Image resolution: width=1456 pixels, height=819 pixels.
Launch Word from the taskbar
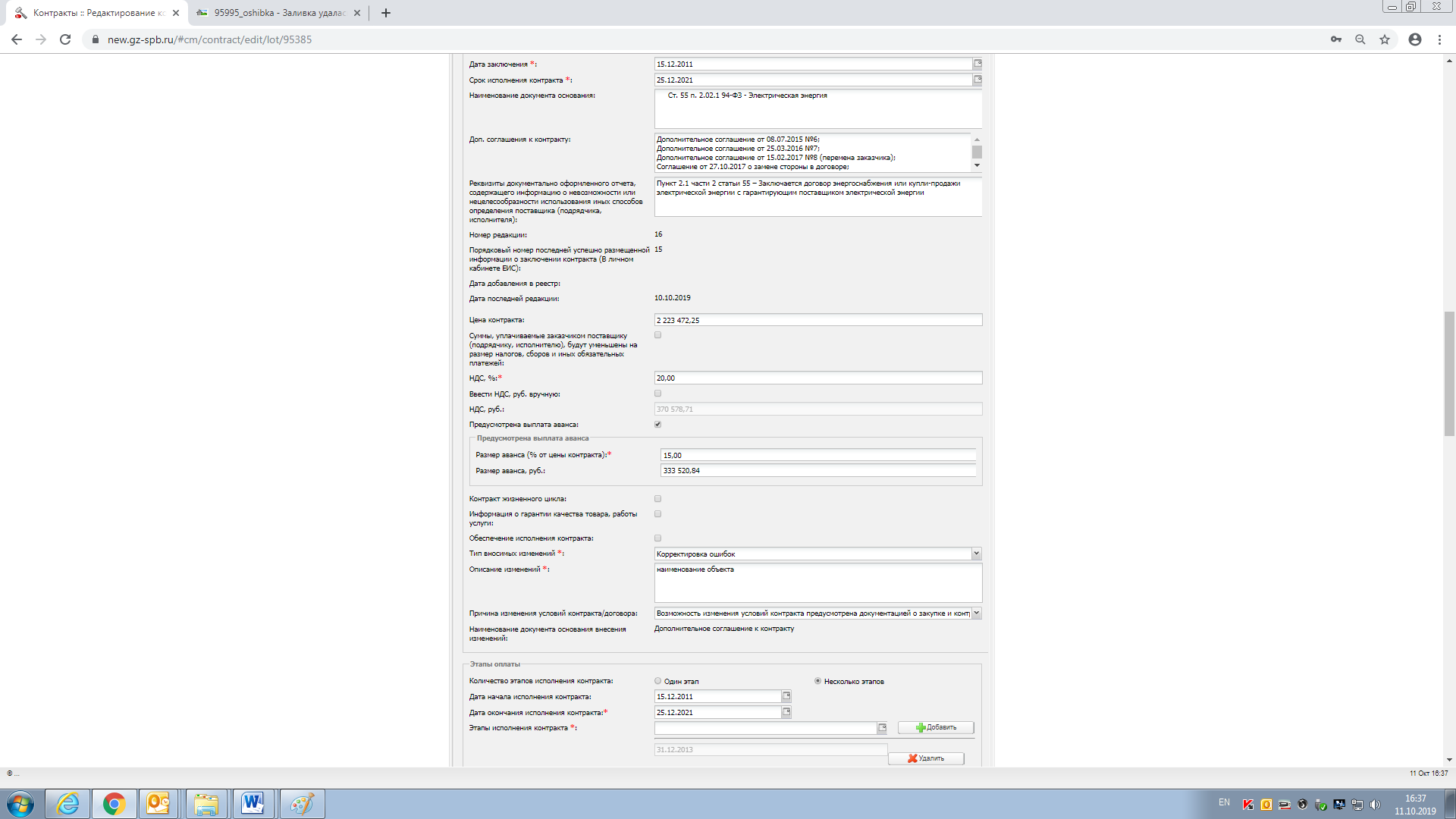click(253, 804)
